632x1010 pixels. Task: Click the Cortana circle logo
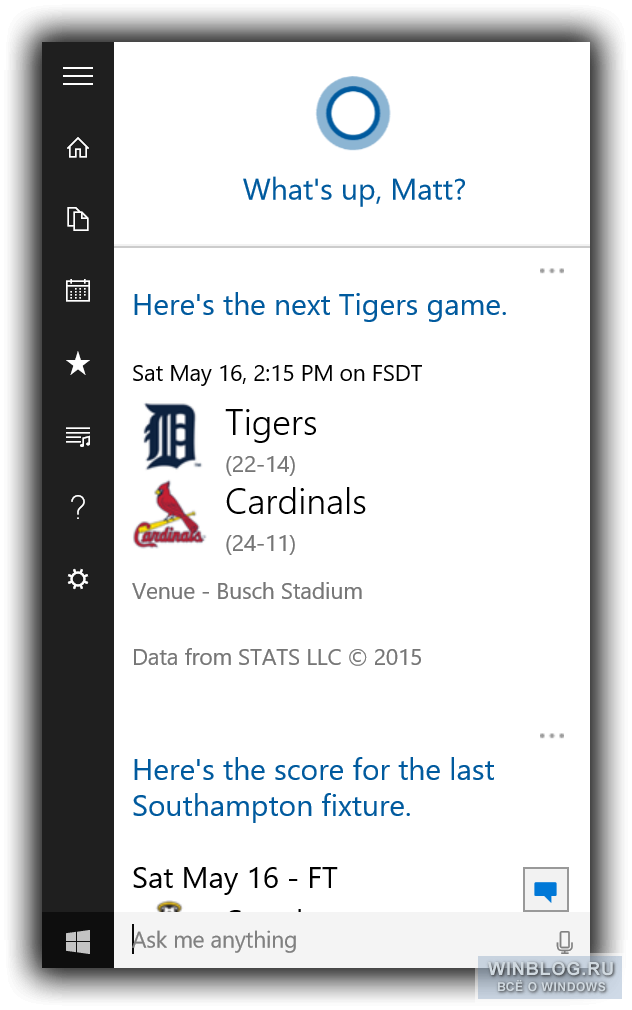[353, 113]
